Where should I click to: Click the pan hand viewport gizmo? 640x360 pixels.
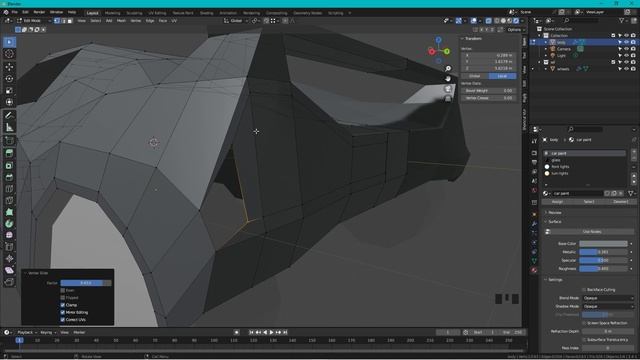tap(448, 78)
